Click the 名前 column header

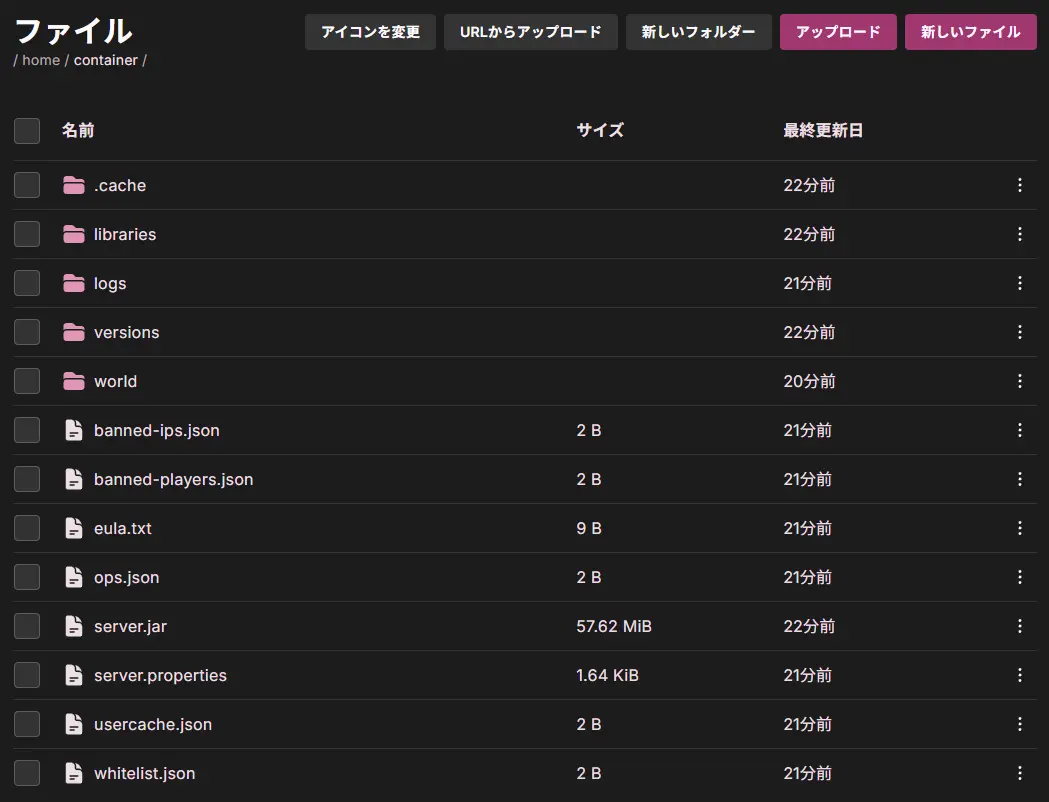tap(78, 130)
